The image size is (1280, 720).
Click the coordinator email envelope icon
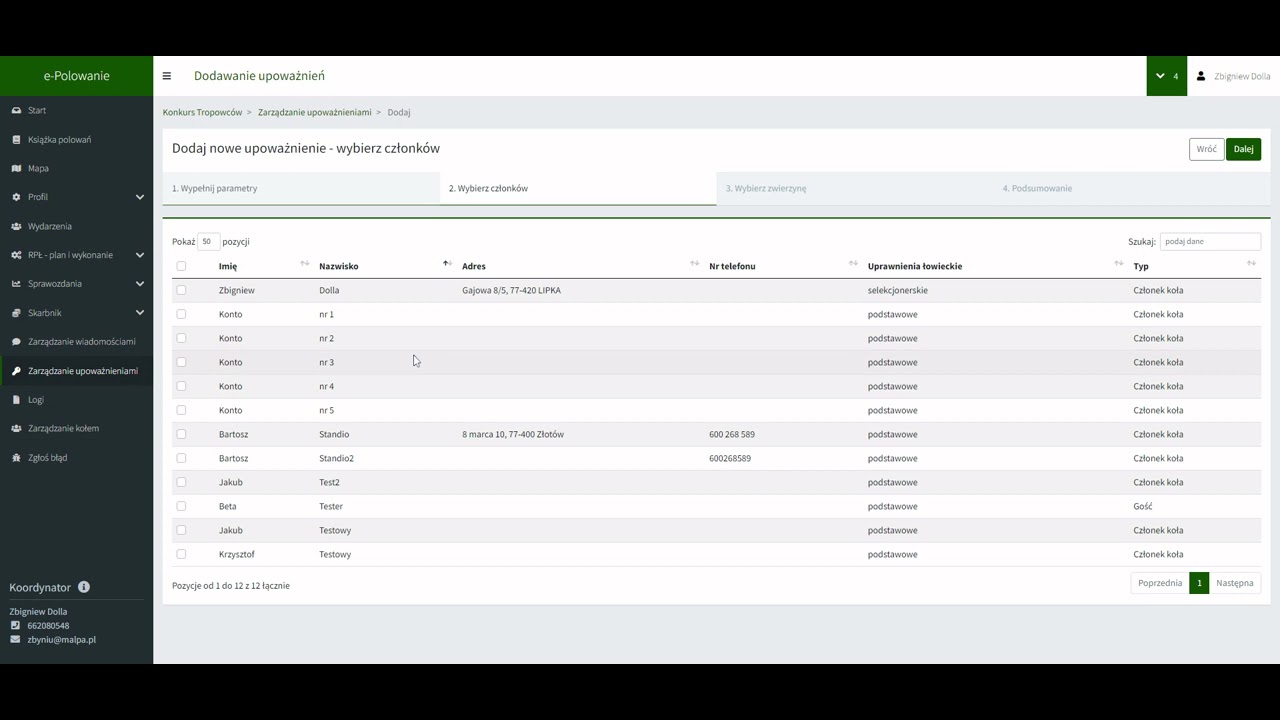click(15, 639)
